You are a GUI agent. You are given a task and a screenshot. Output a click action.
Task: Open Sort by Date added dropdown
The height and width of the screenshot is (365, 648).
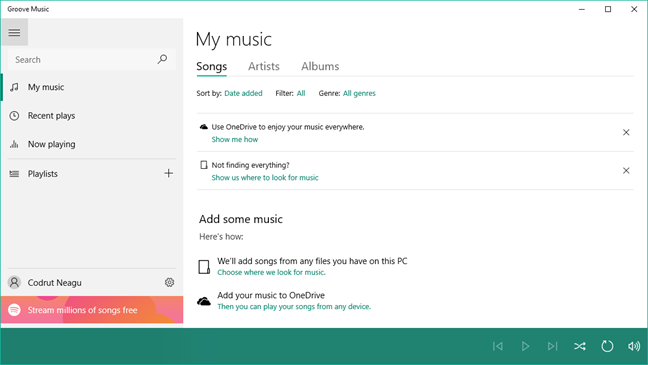point(243,93)
